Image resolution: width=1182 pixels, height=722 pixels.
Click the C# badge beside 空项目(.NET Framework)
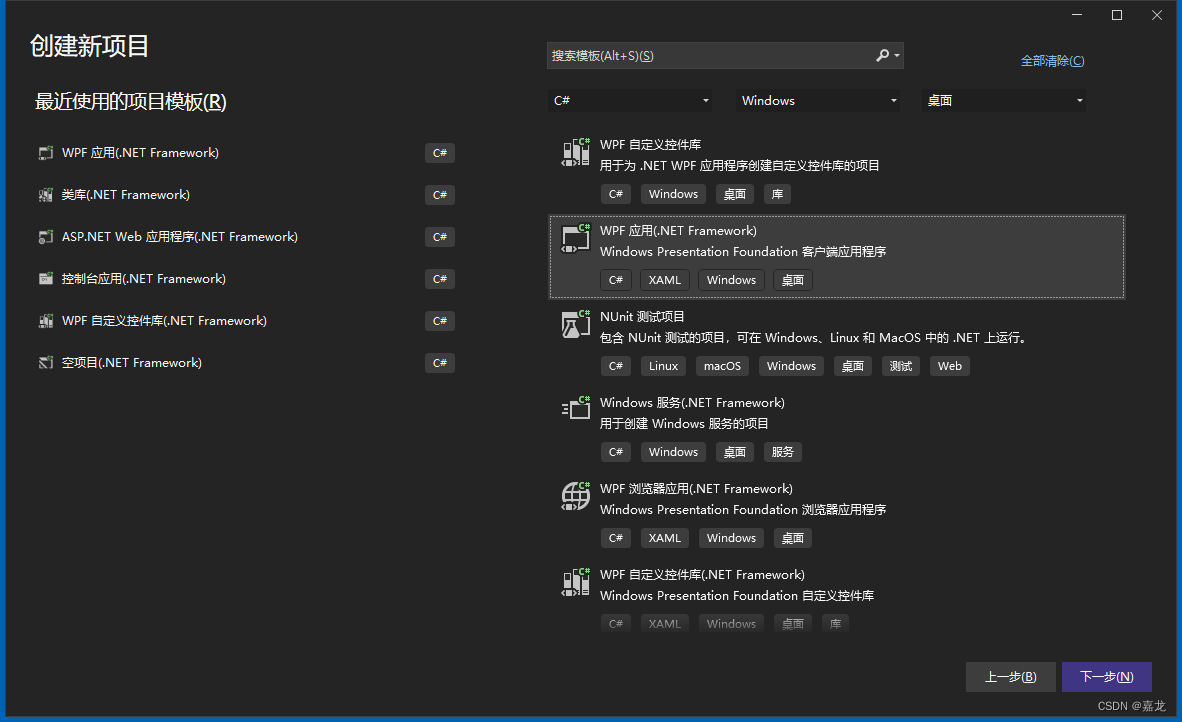(x=440, y=363)
